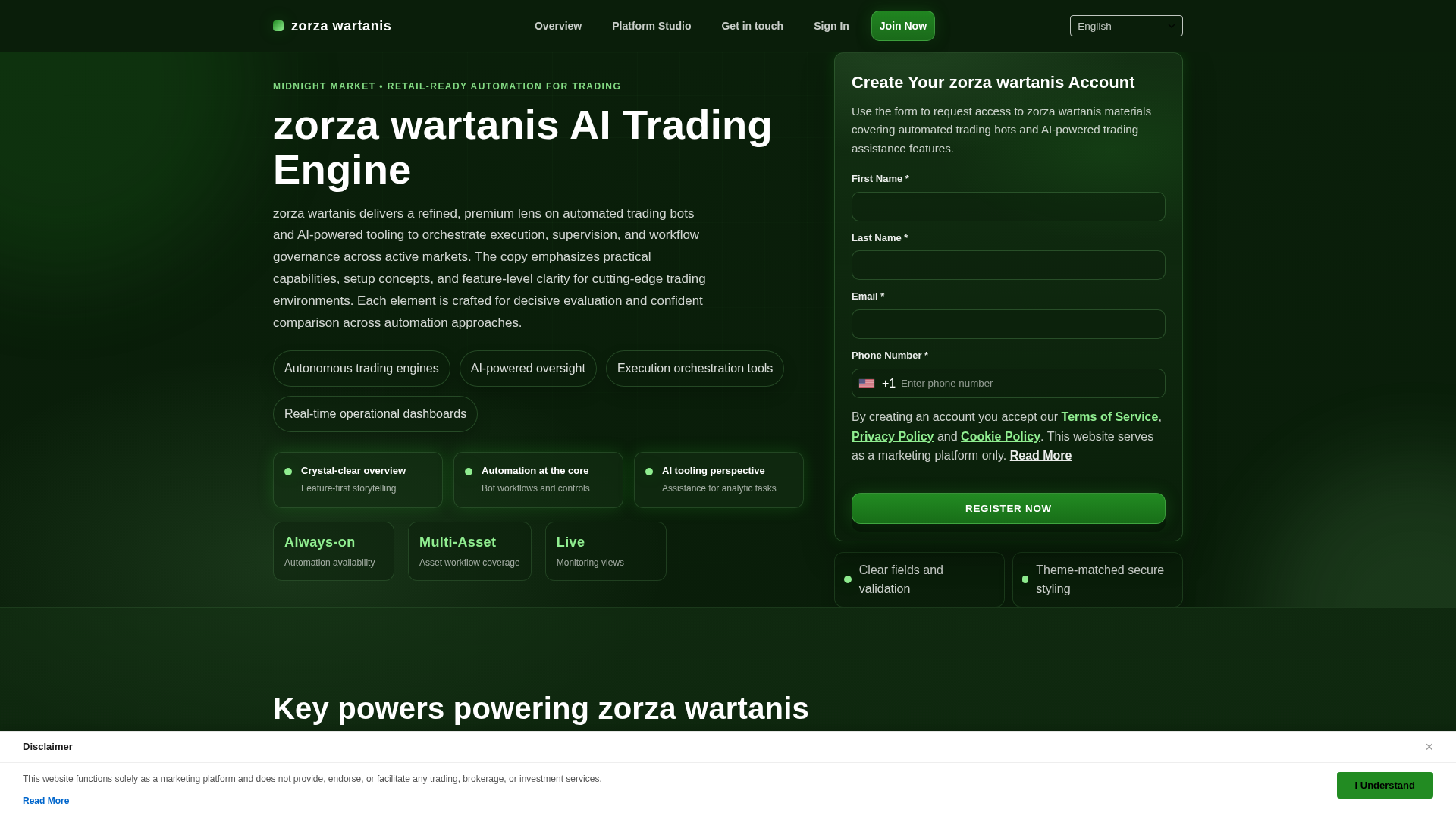1456x819 pixels.
Task: Focus the Email input field
Action: point(1009,325)
